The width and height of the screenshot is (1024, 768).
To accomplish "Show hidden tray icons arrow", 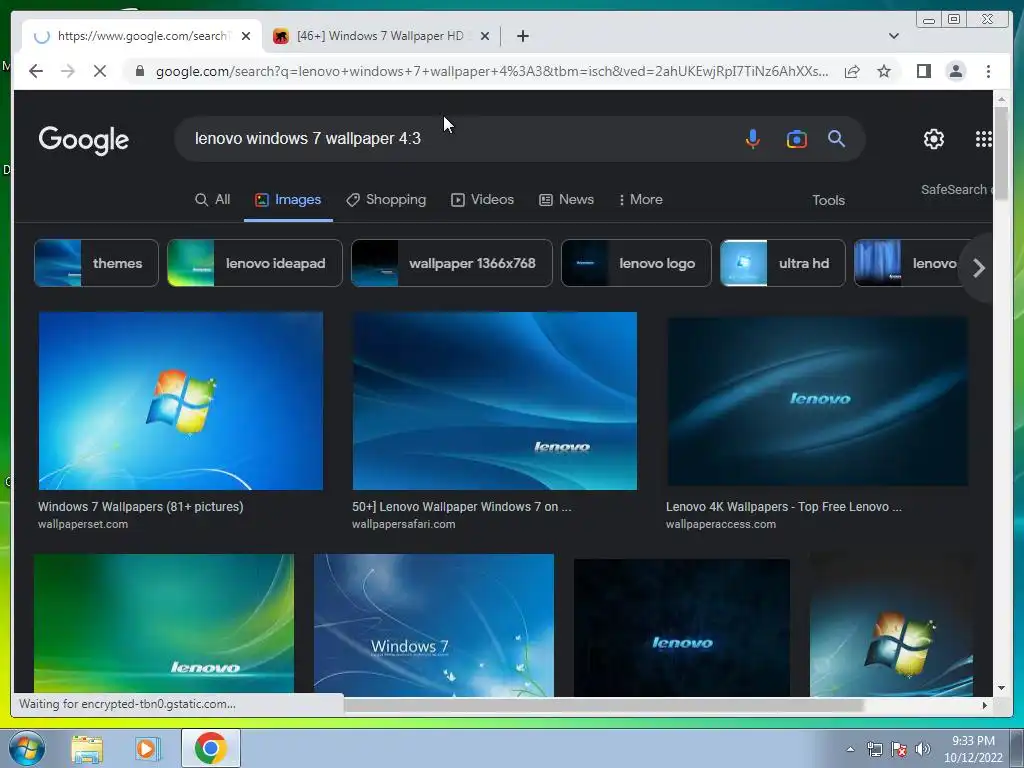I will point(850,749).
